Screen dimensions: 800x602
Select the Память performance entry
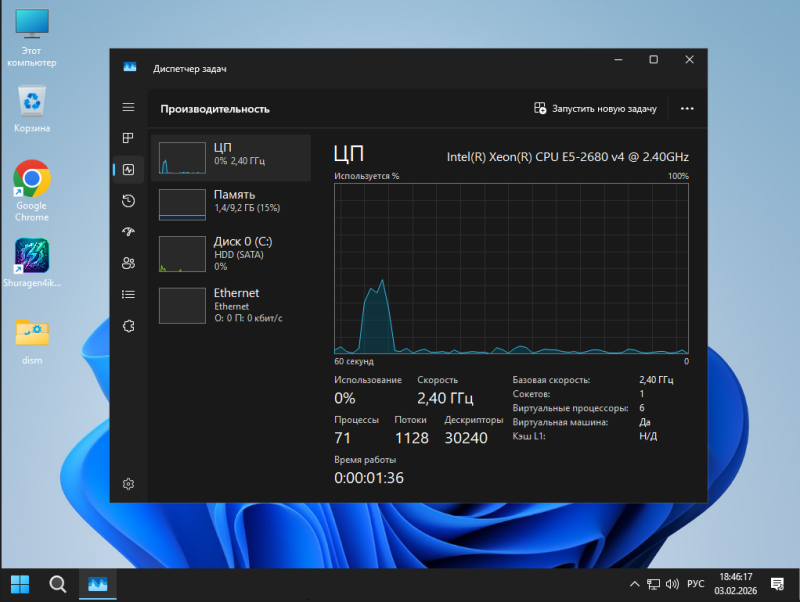point(231,204)
